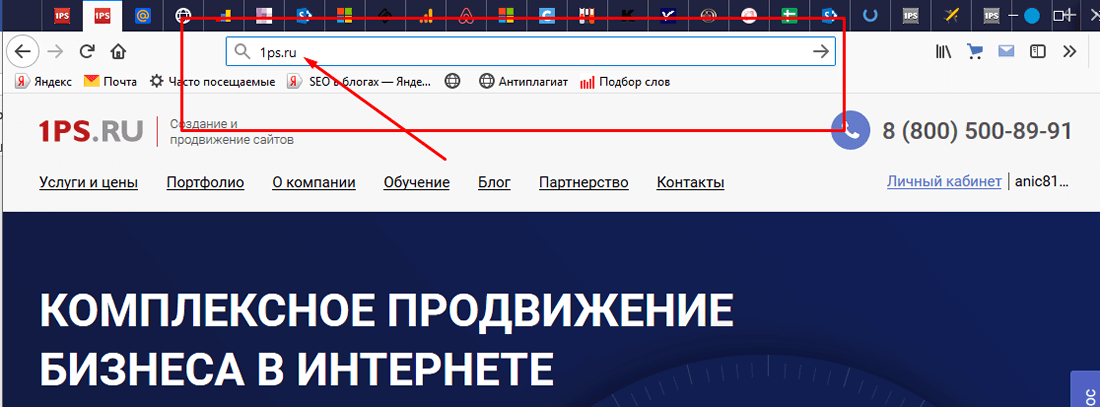The height and width of the screenshot is (407, 1100).
Task: Select the currently active 1PS tab
Action: tap(102, 15)
